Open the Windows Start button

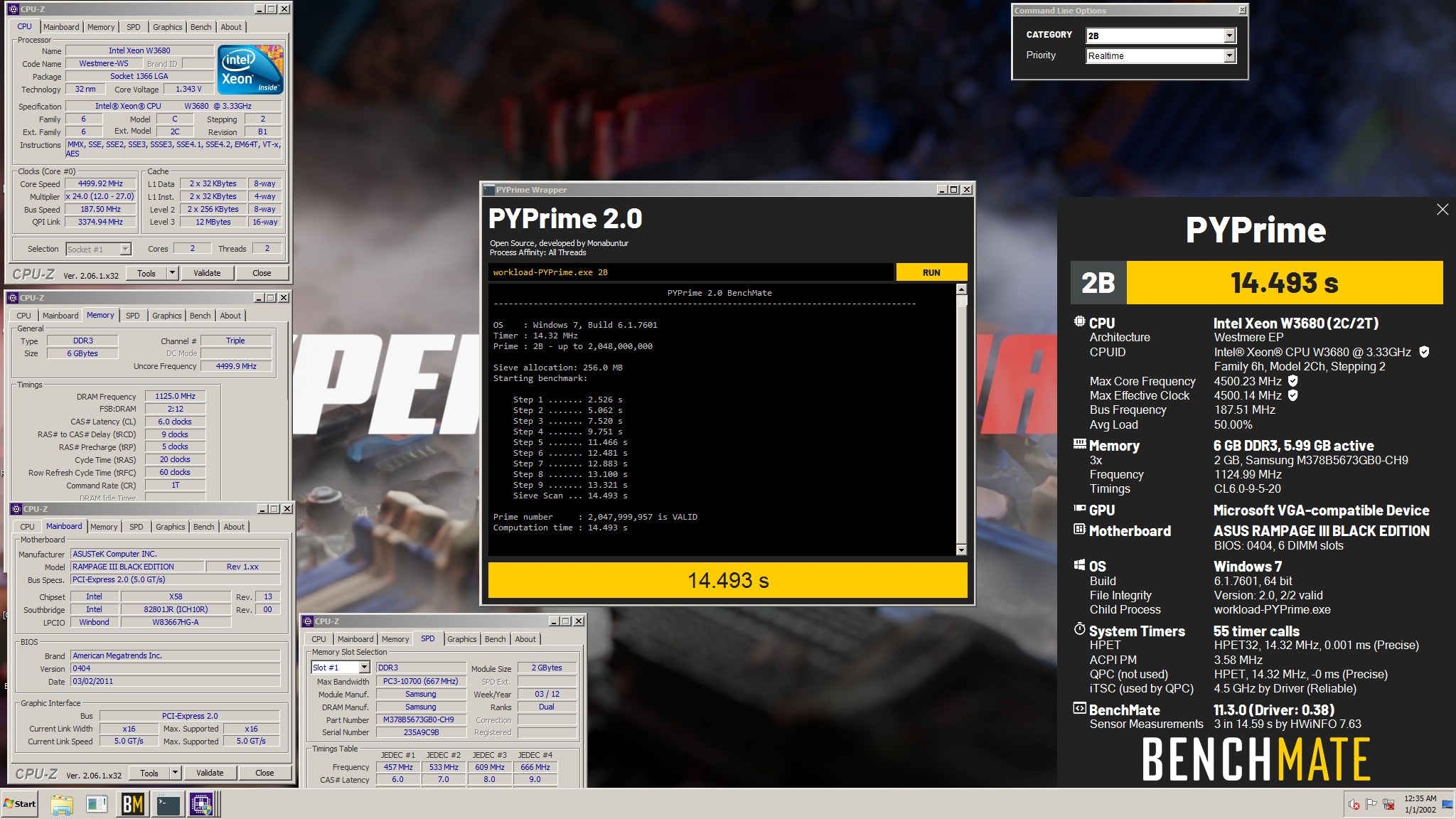[20, 804]
